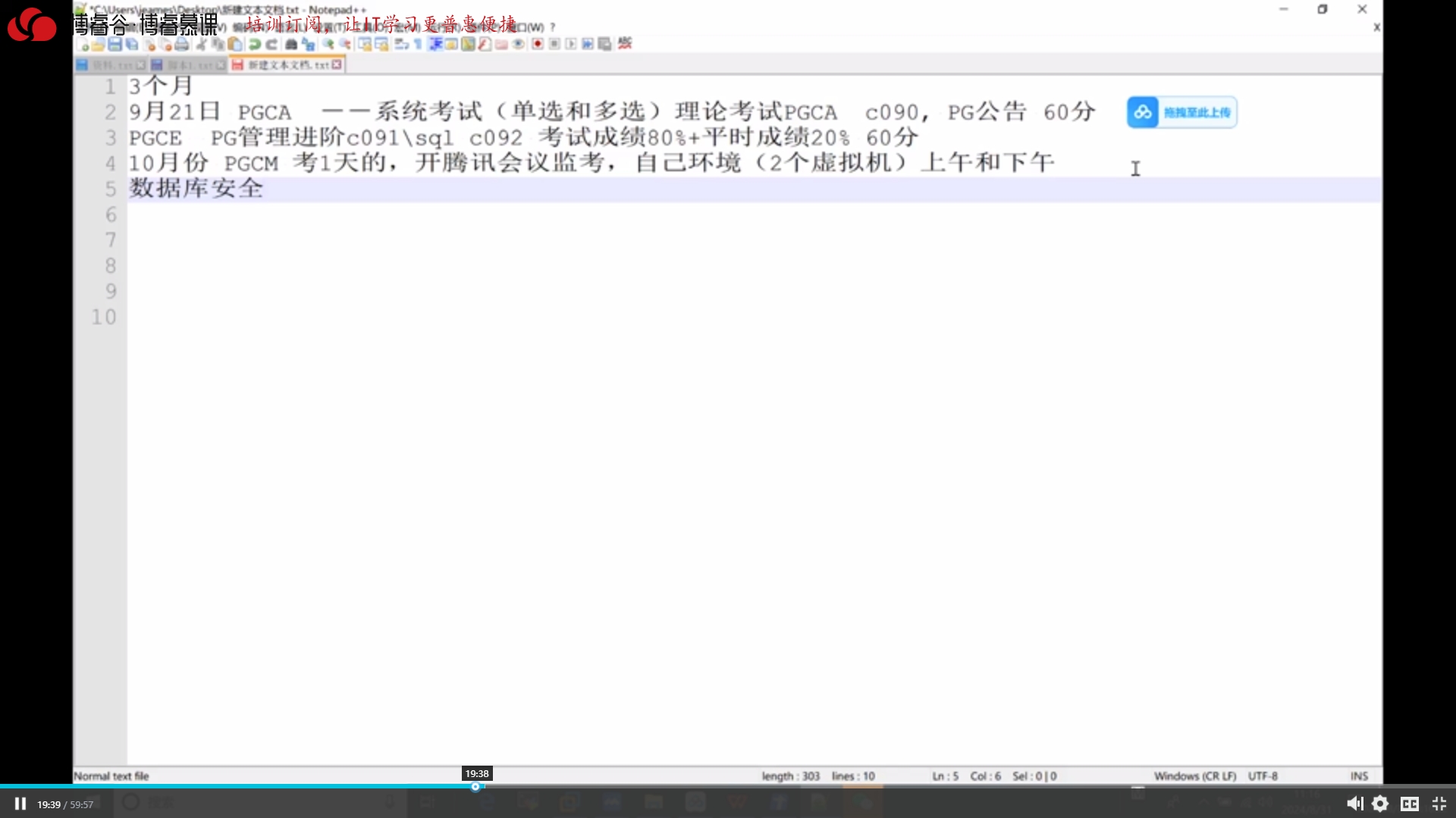Click the Redo arrow icon

[x=271, y=44]
